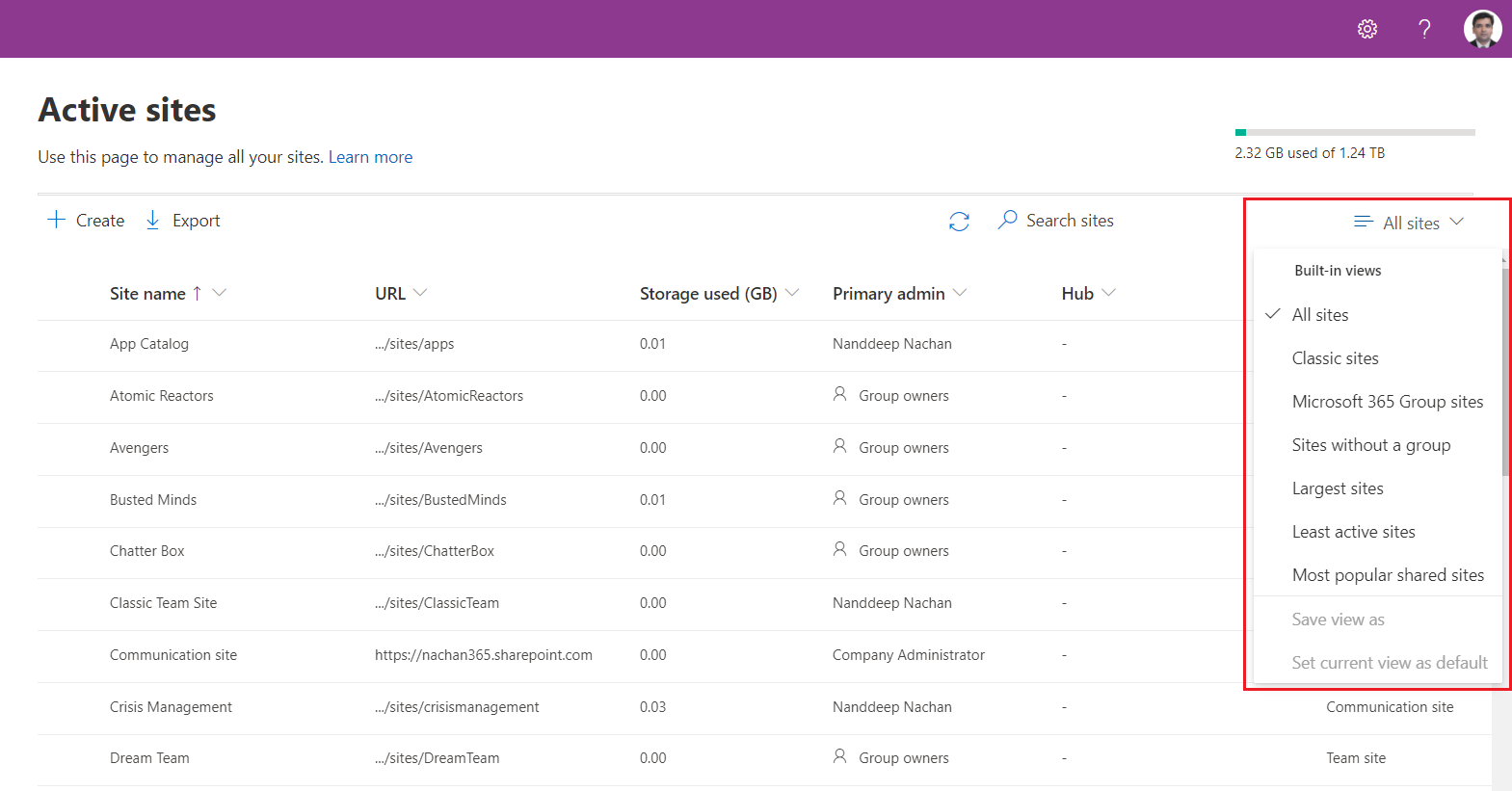Pick the checked All sites view
1512x791 pixels.
pos(1319,315)
